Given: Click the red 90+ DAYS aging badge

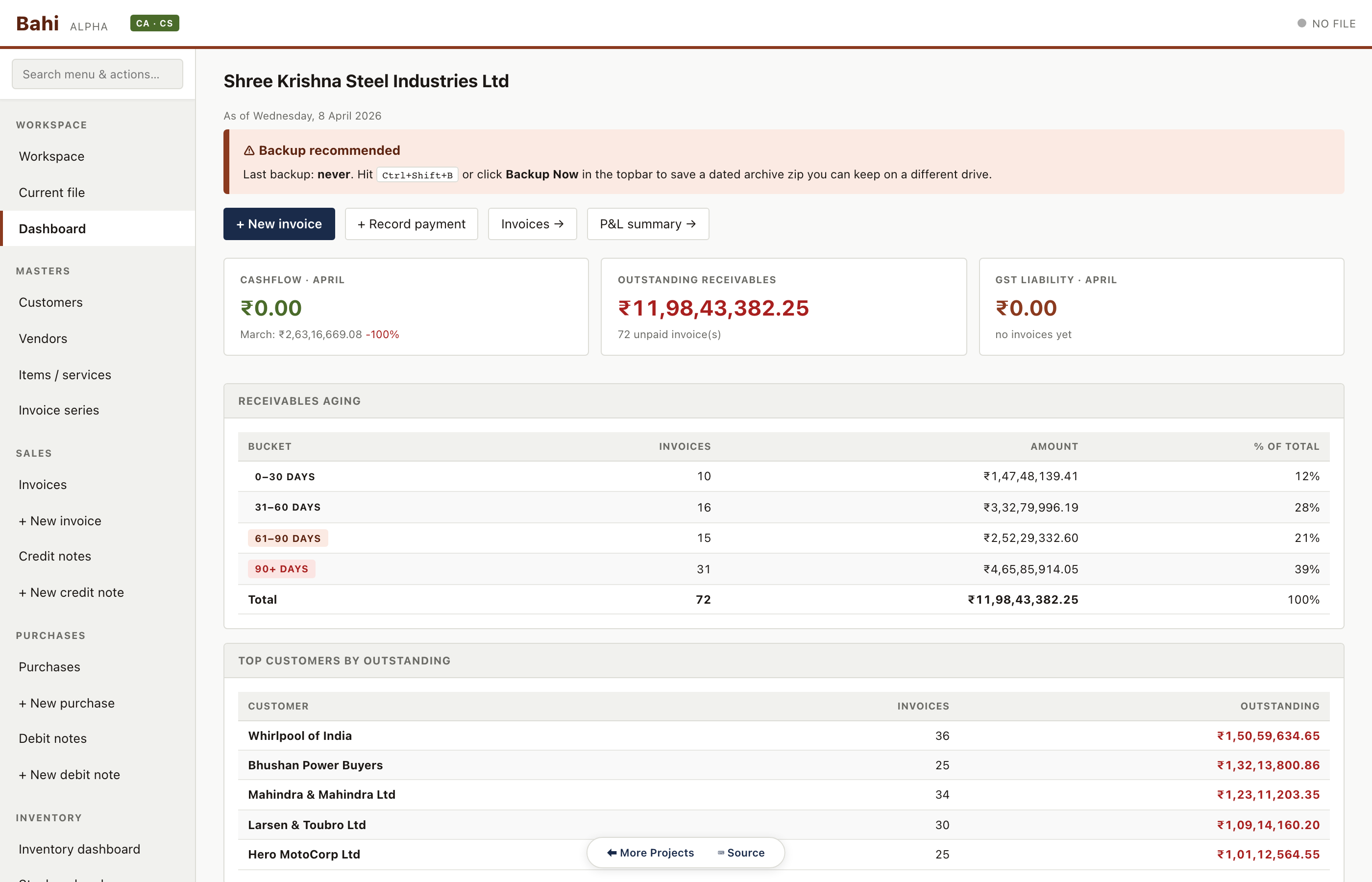Looking at the screenshot, I should 281,568.
